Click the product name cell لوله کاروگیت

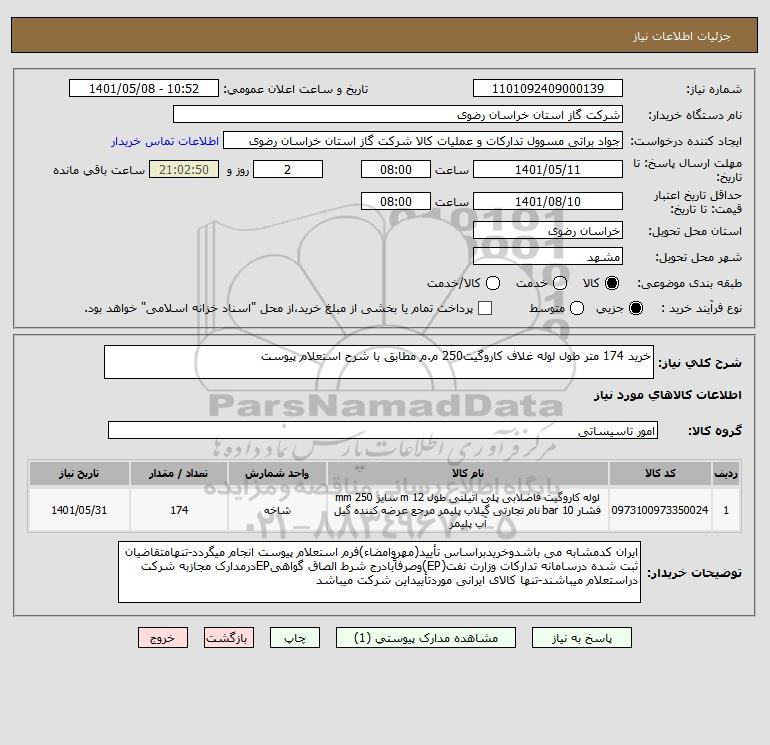click(468, 510)
